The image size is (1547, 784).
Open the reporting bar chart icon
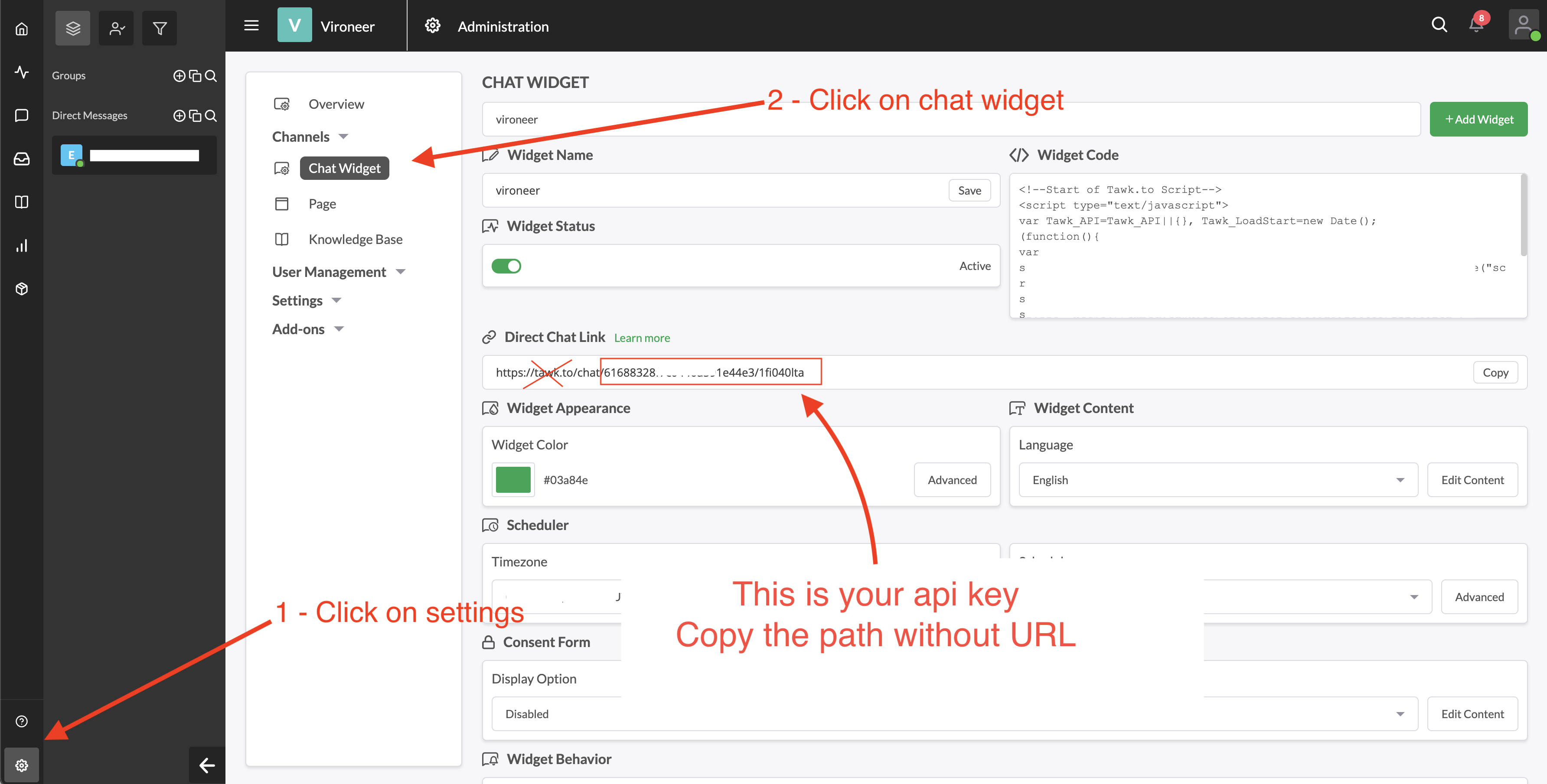pyautogui.click(x=22, y=246)
